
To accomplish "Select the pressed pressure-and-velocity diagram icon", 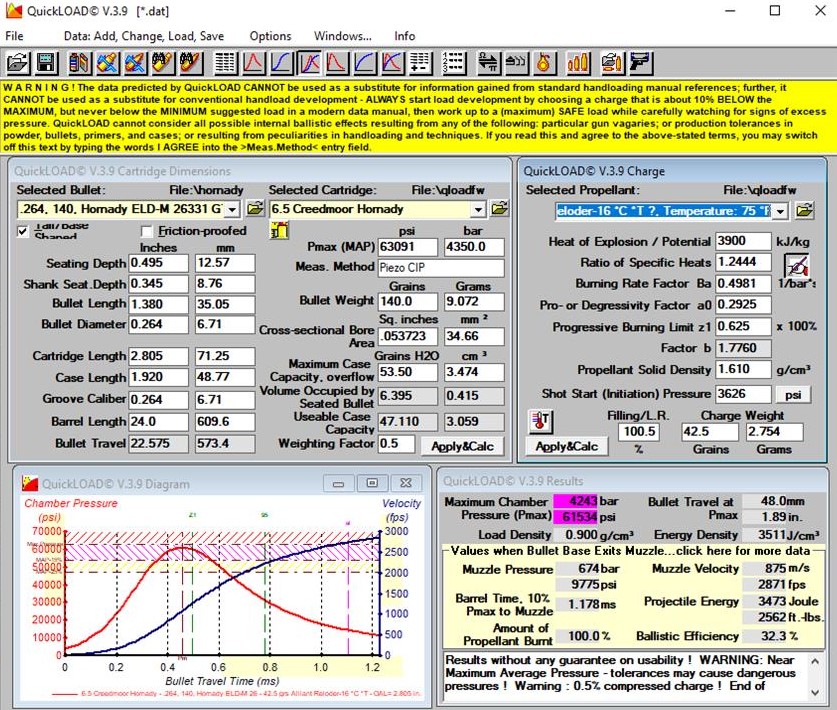I will [309, 63].
